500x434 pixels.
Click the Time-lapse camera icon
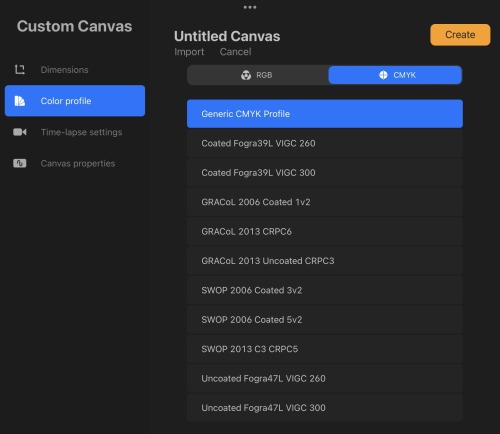pos(20,132)
